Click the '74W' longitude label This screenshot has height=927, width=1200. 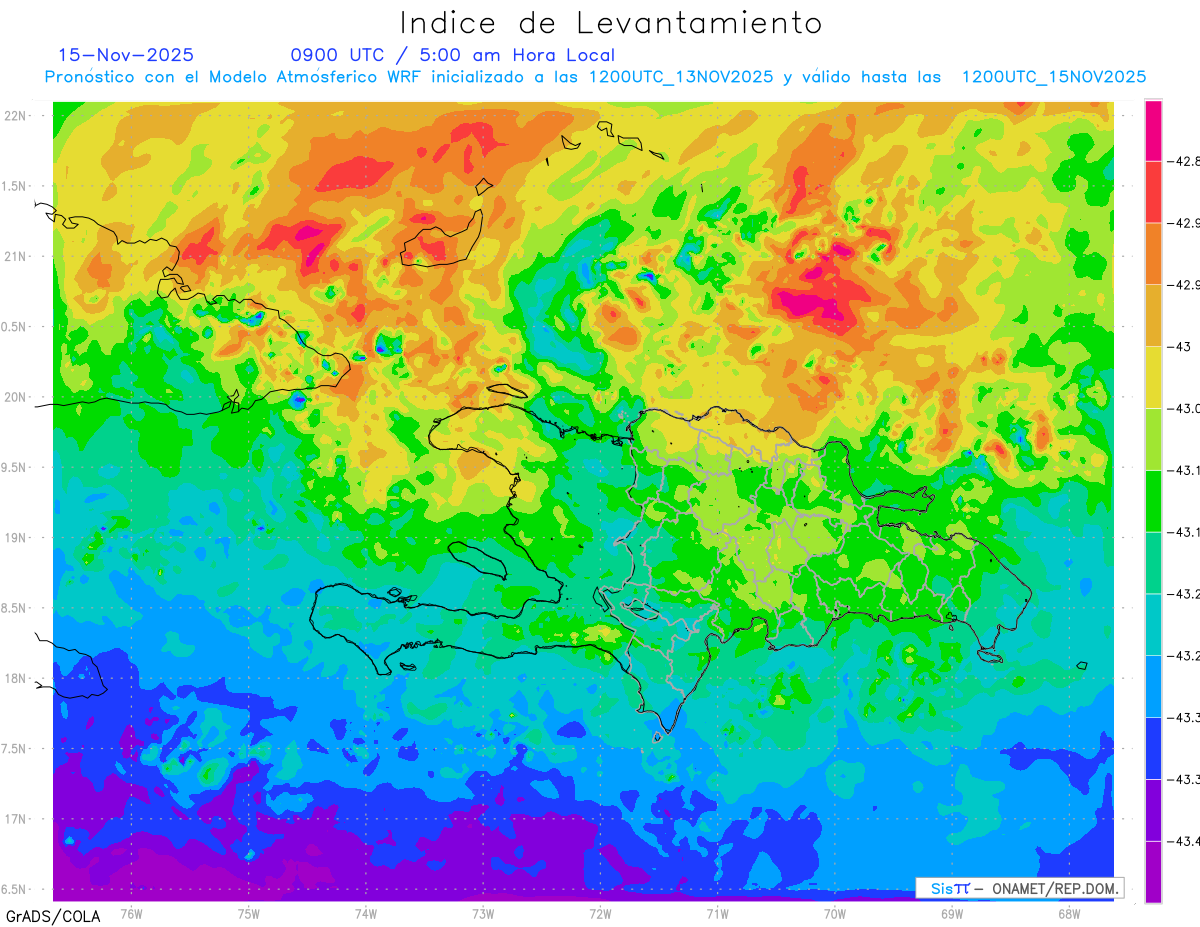coord(365,912)
